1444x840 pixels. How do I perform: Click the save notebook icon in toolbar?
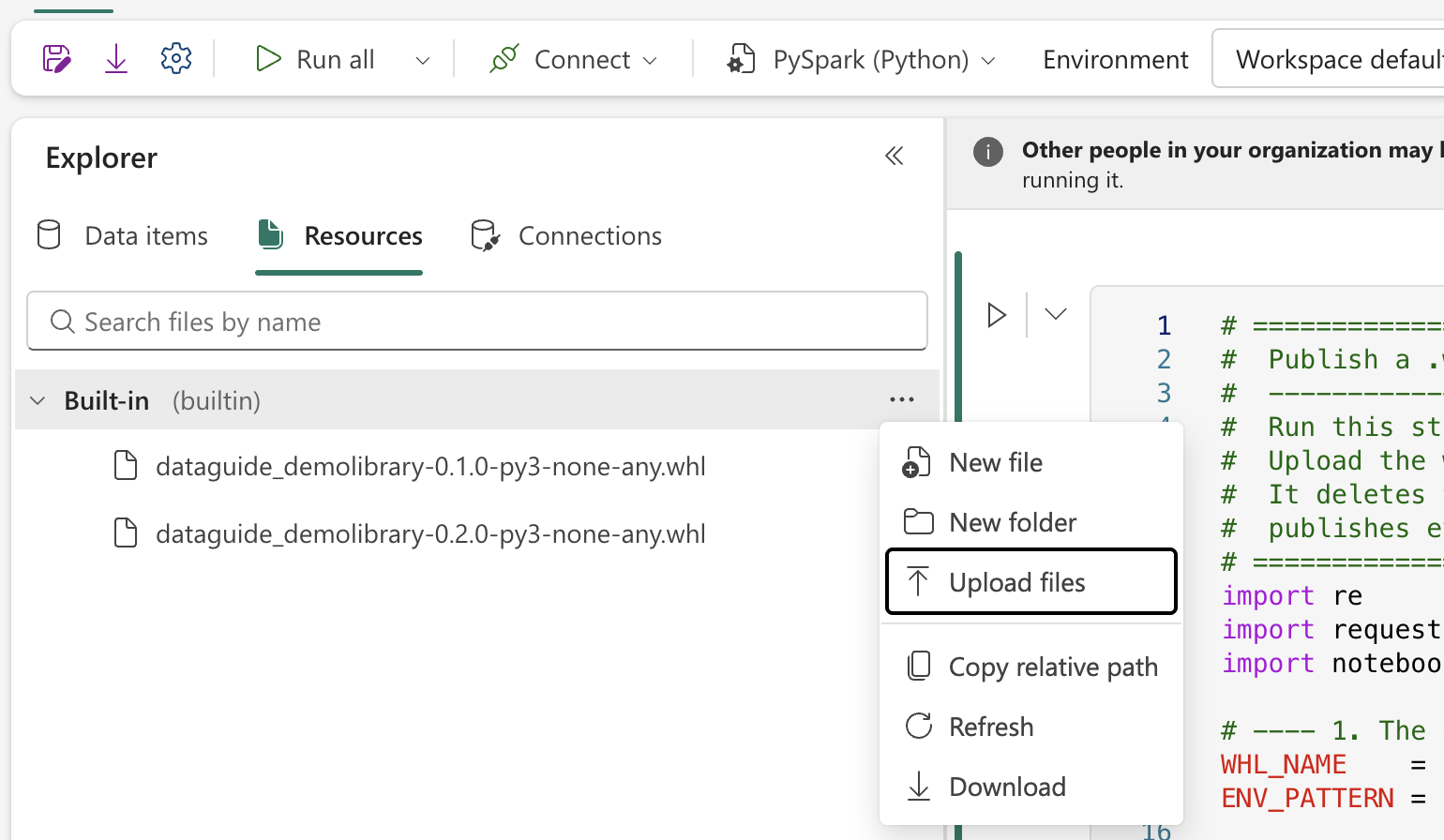[x=56, y=59]
